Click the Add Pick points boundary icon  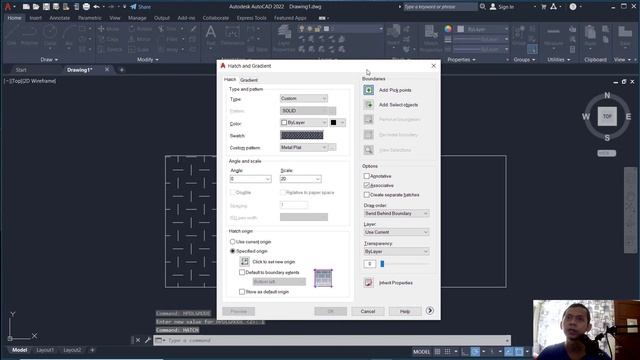coord(368,90)
